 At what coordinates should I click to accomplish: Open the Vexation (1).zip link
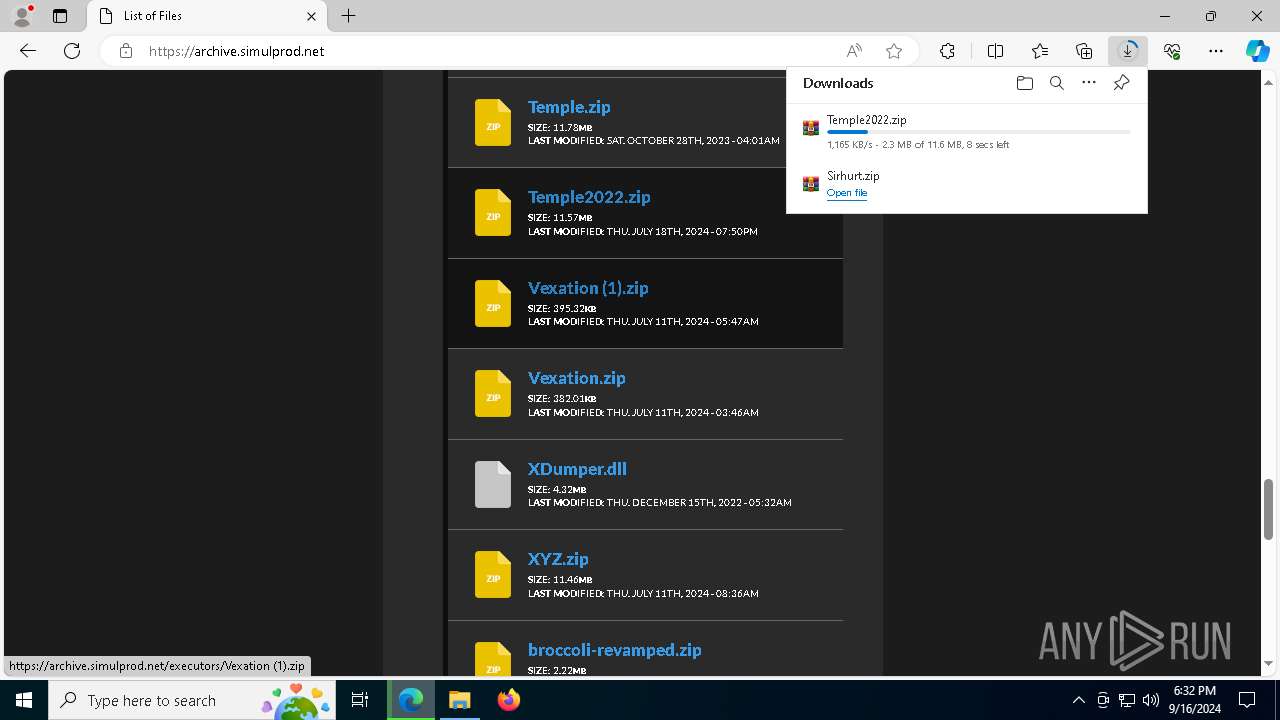588,288
